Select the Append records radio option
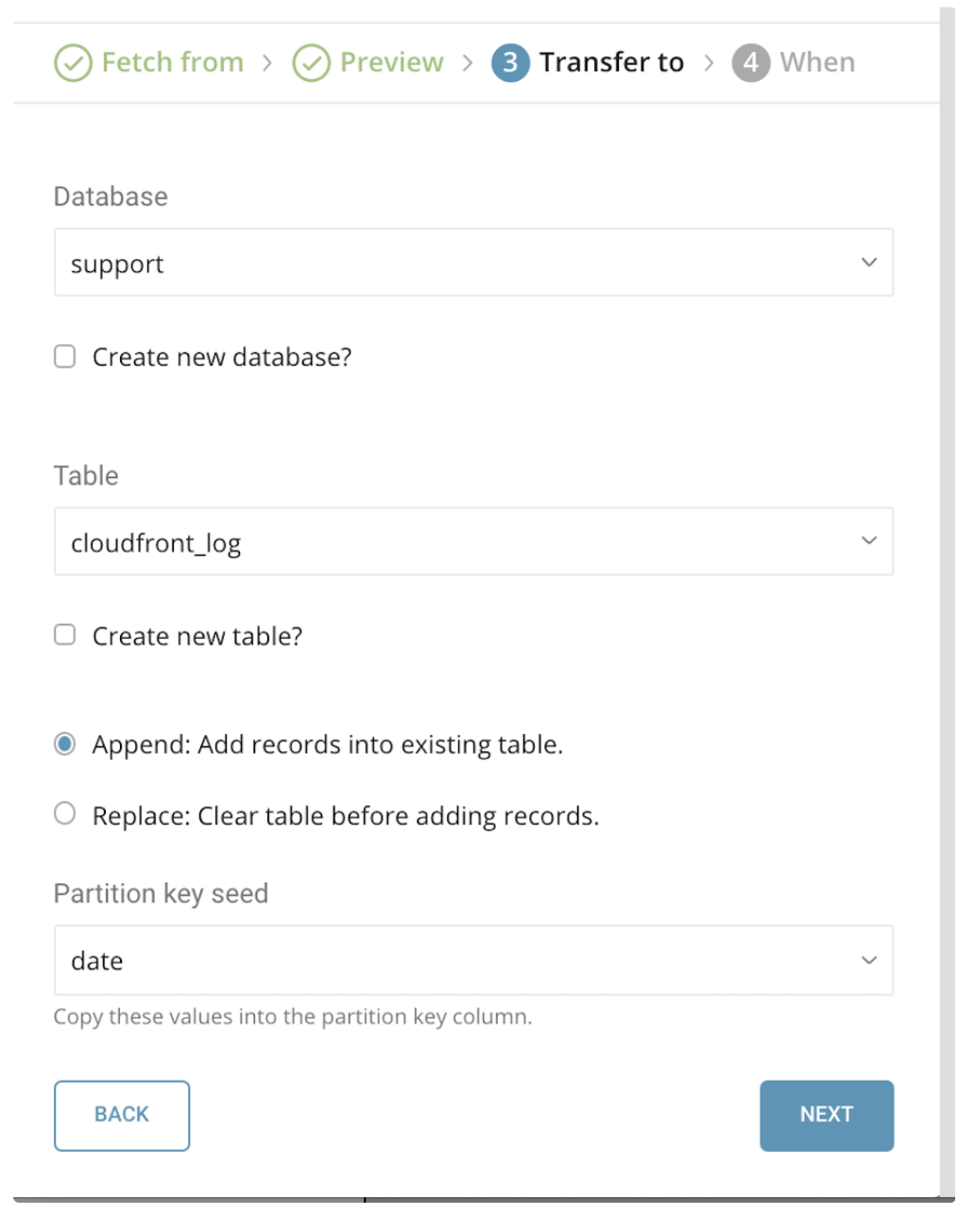975x1232 pixels. click(65, 744)
